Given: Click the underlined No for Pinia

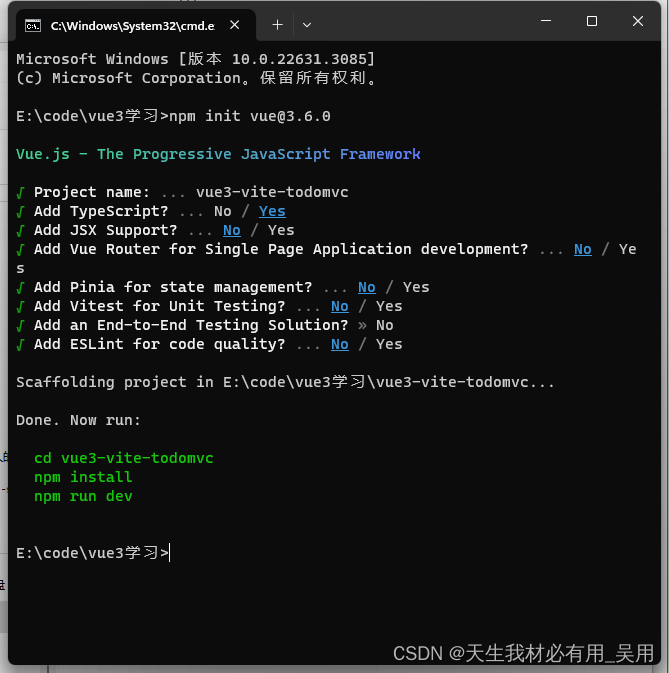Looking at the screenshot, I should click(x=367, y=287).
